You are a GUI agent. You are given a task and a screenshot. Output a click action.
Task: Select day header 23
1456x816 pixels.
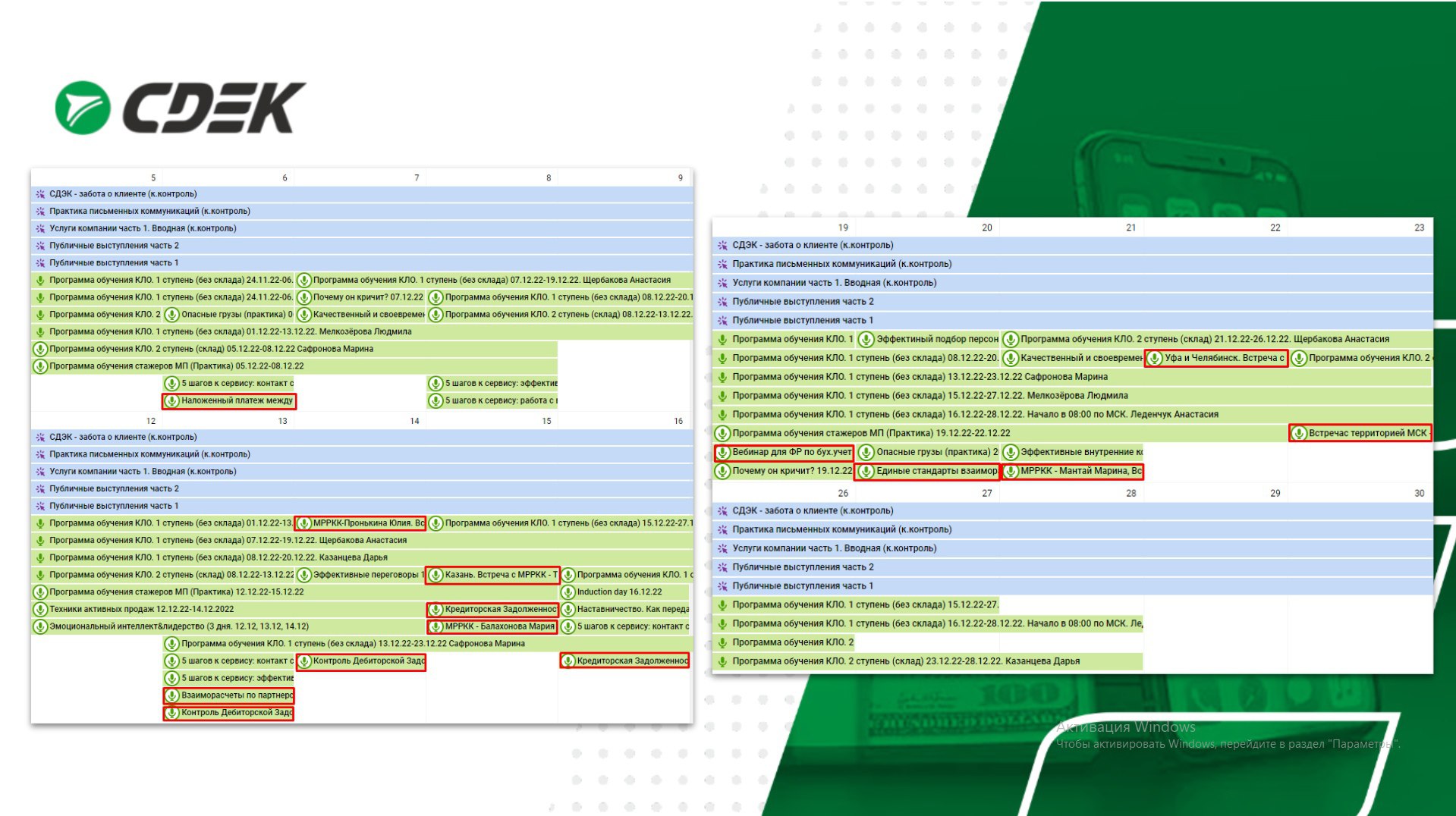(1420, 228)
